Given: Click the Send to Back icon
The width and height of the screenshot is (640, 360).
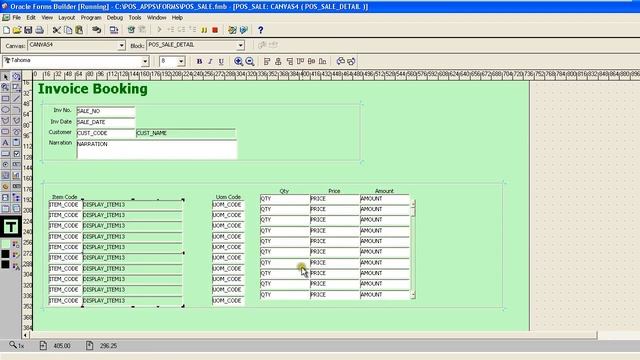Looking at the screenshot, I should [351, 61].
